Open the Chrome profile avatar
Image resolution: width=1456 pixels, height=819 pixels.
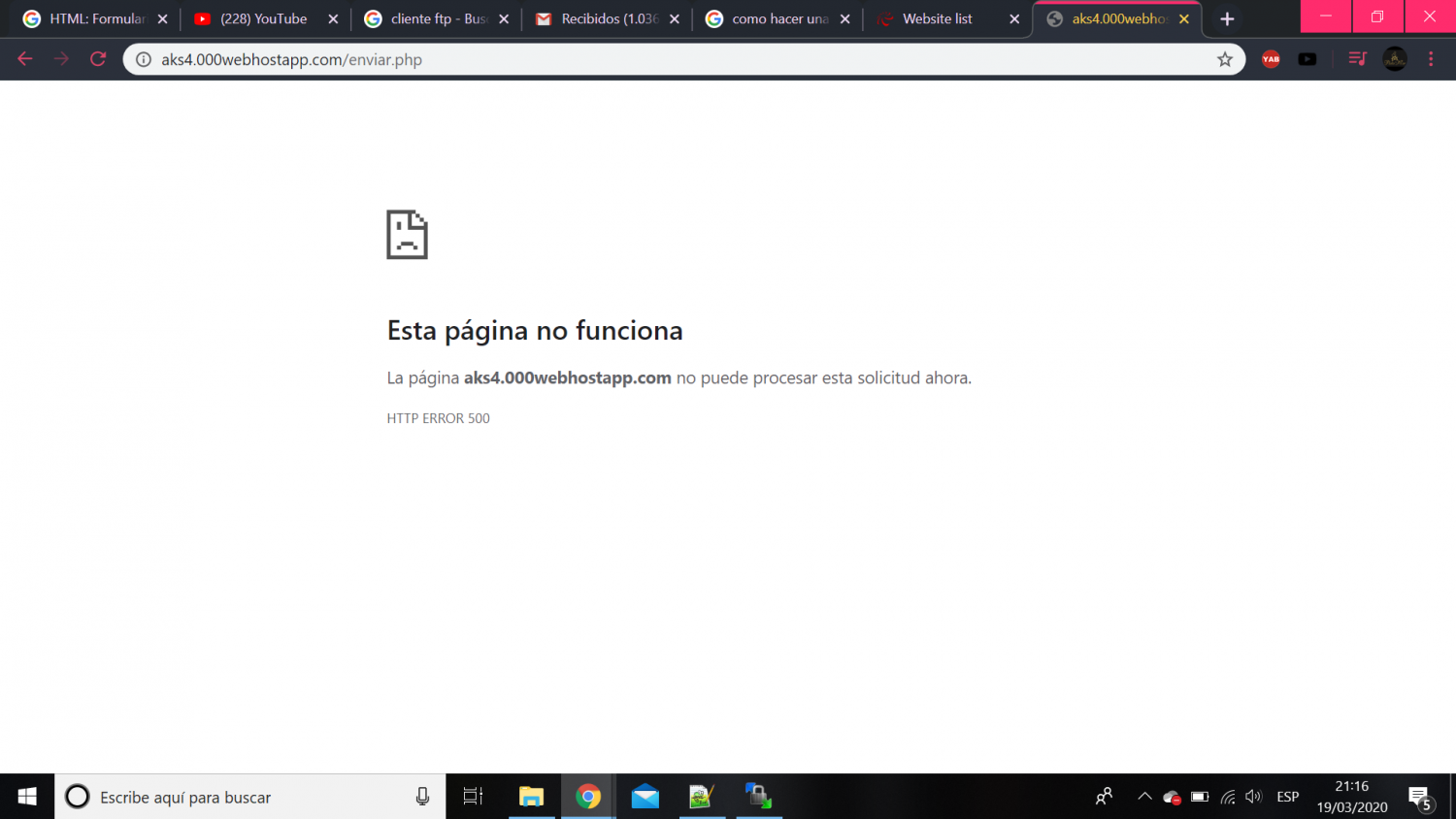pos(1395,59)
